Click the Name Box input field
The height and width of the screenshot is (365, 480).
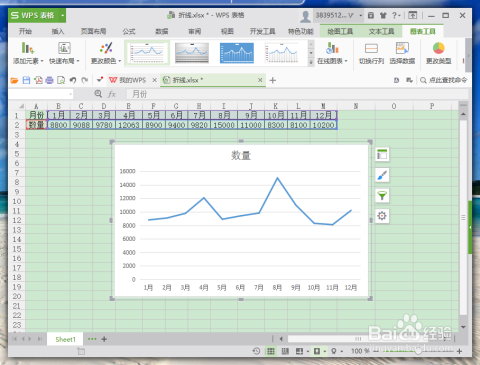pyautogui.click(x=40, y=94)
